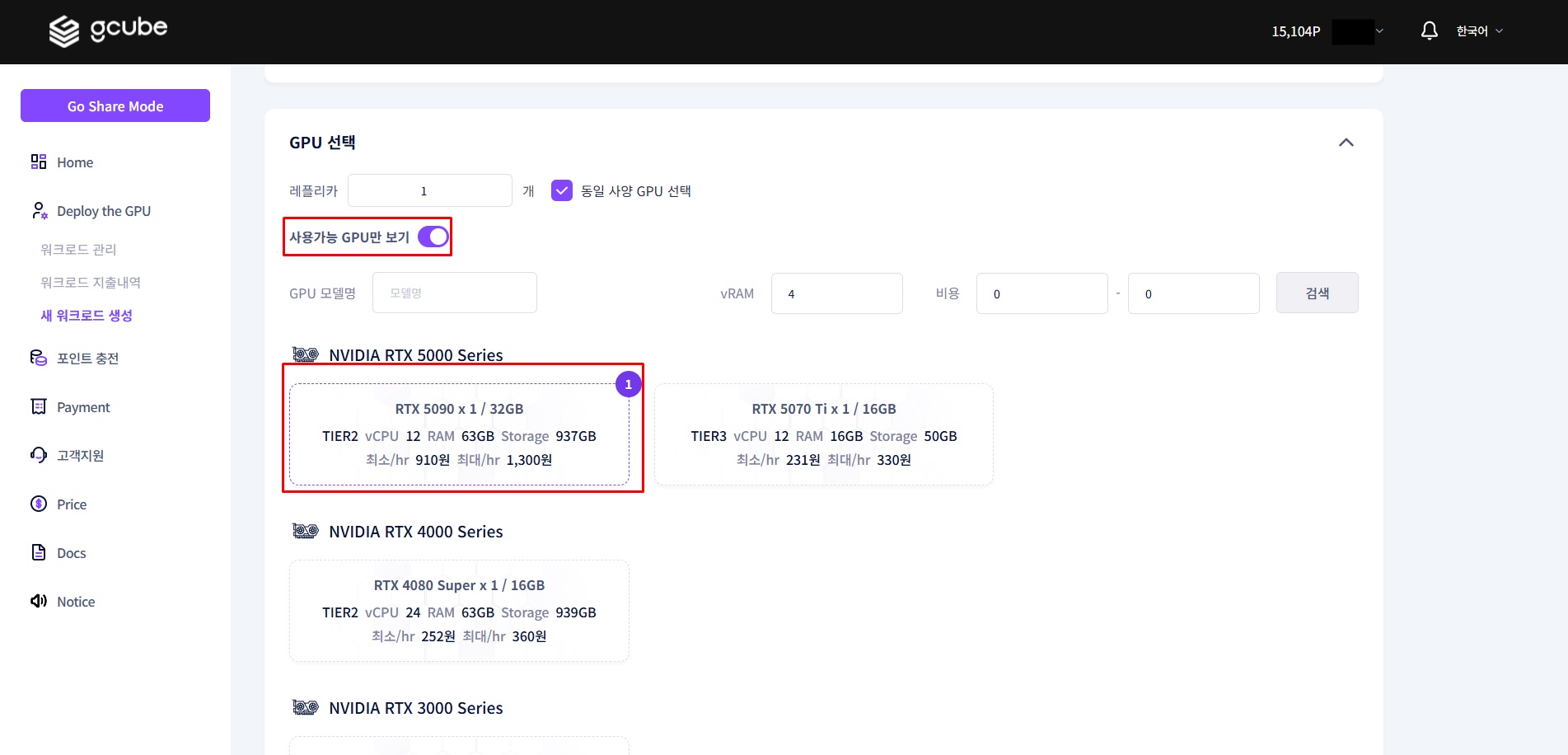
Task: Click the Docs document icon
Action: pyautogui.click(x=39, y=552)
